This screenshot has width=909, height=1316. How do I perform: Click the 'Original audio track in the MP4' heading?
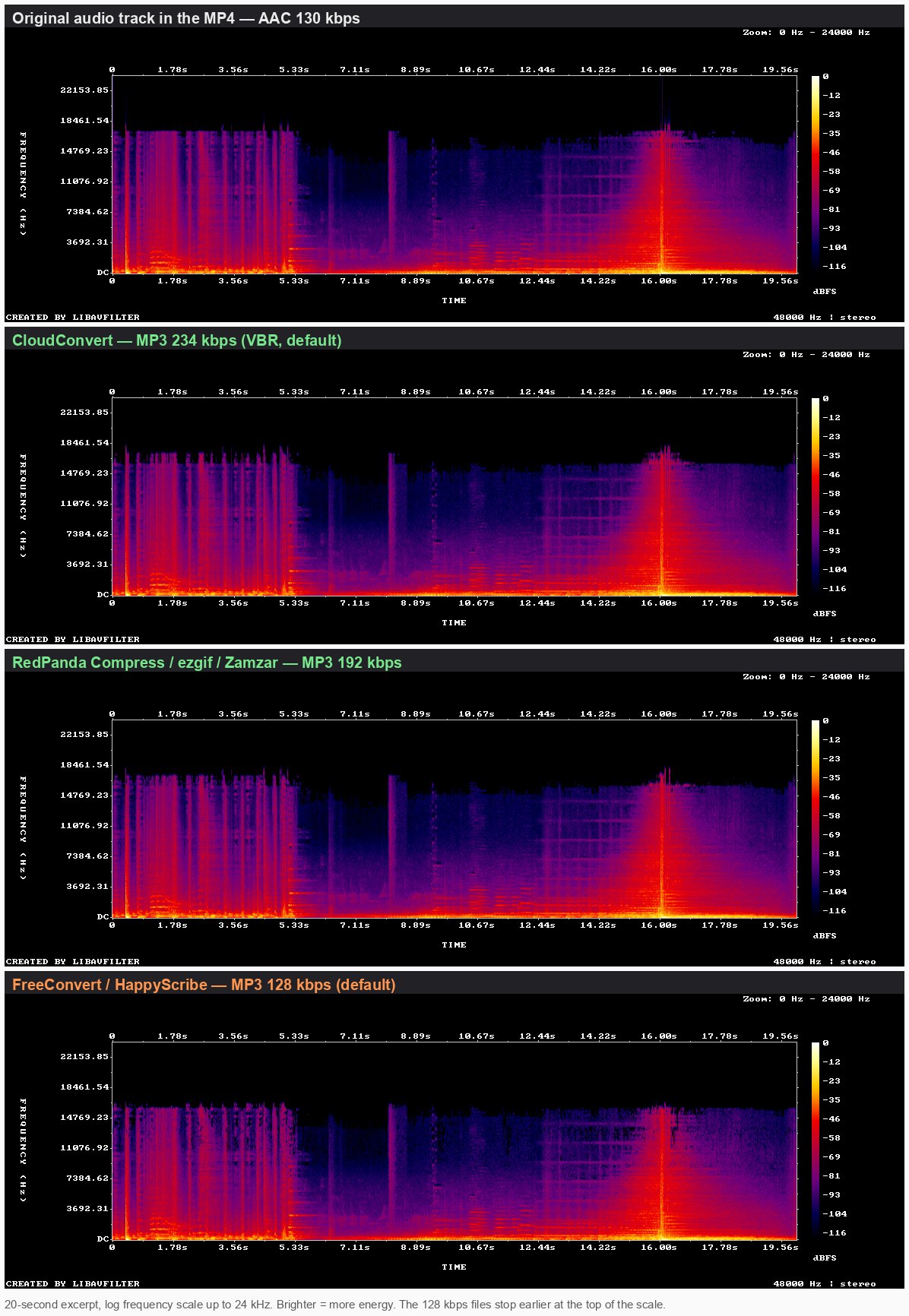click(186, 18)
